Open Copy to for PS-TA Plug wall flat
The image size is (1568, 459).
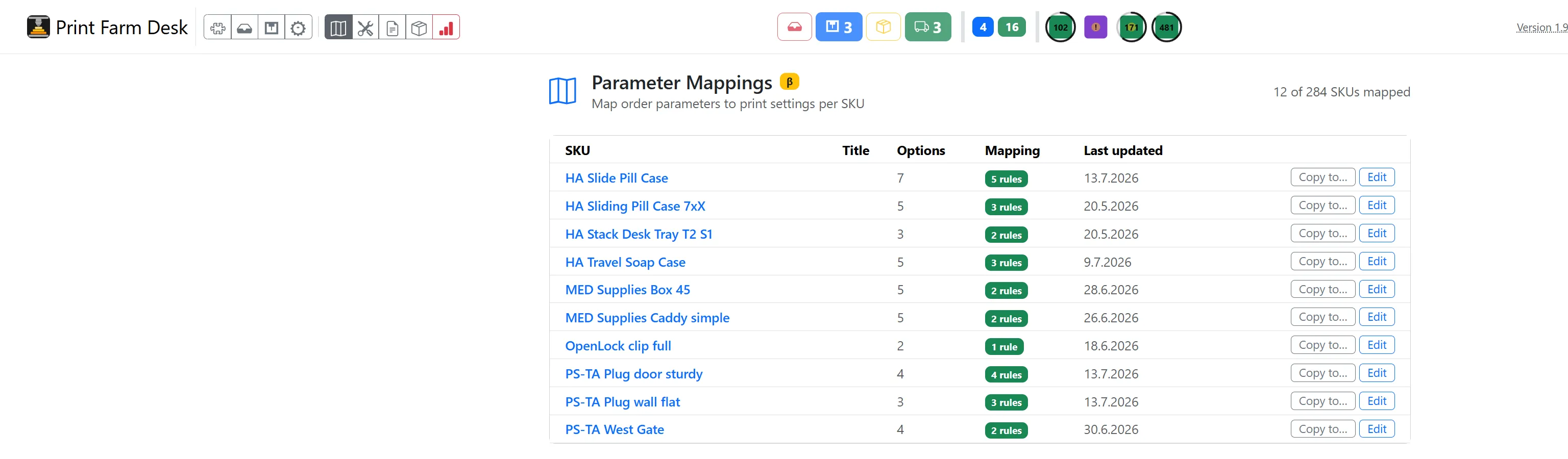pyautogui.click(x=1322, y=401)
